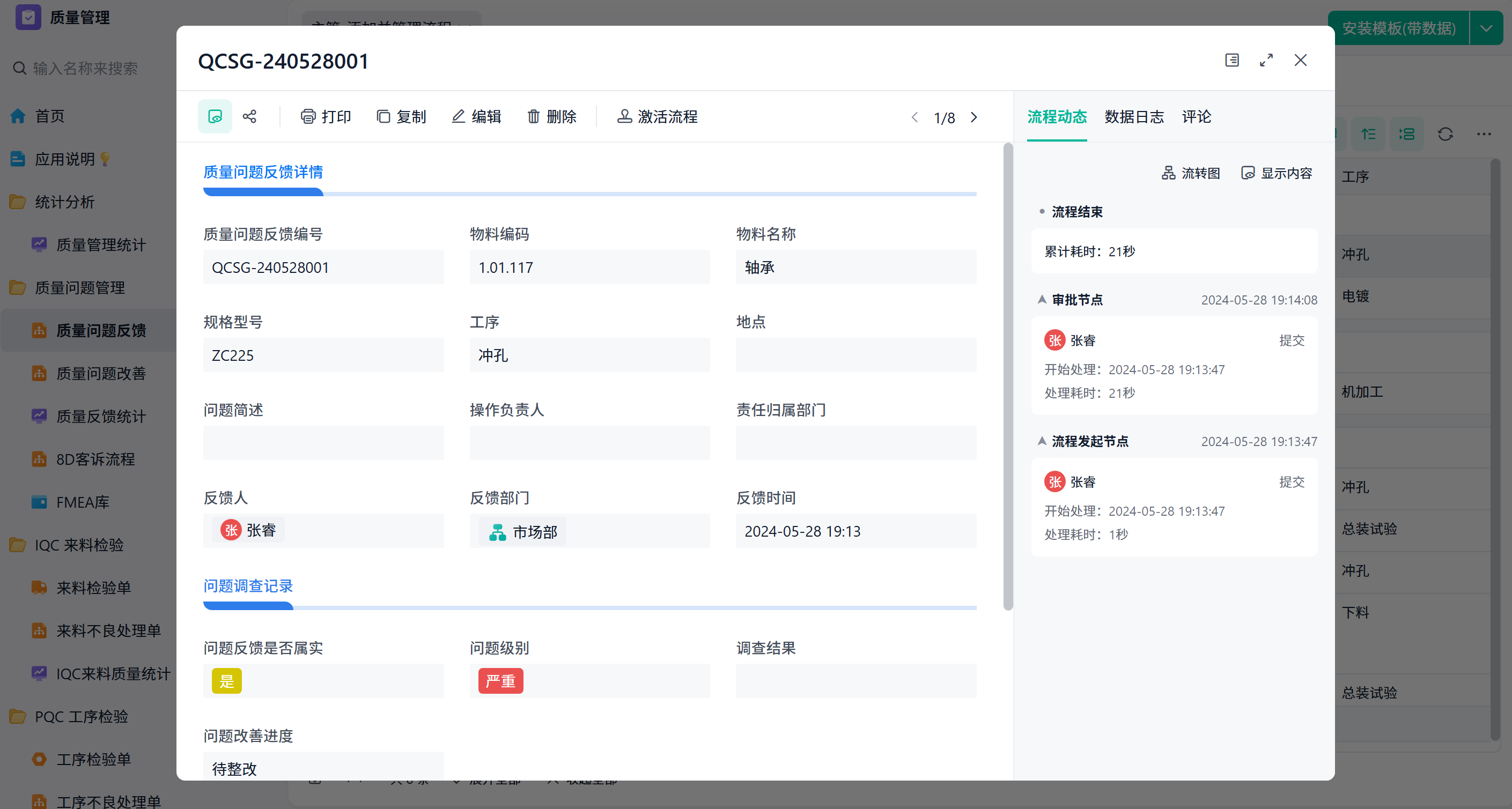Switch to 数据日志 tab

1134,117
